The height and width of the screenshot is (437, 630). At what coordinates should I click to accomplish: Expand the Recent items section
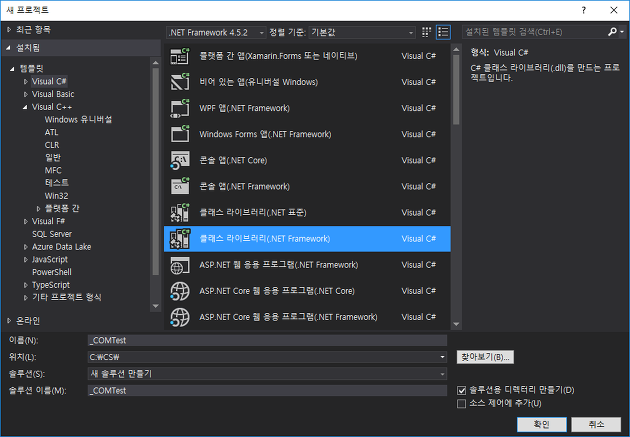coord(9,30)
